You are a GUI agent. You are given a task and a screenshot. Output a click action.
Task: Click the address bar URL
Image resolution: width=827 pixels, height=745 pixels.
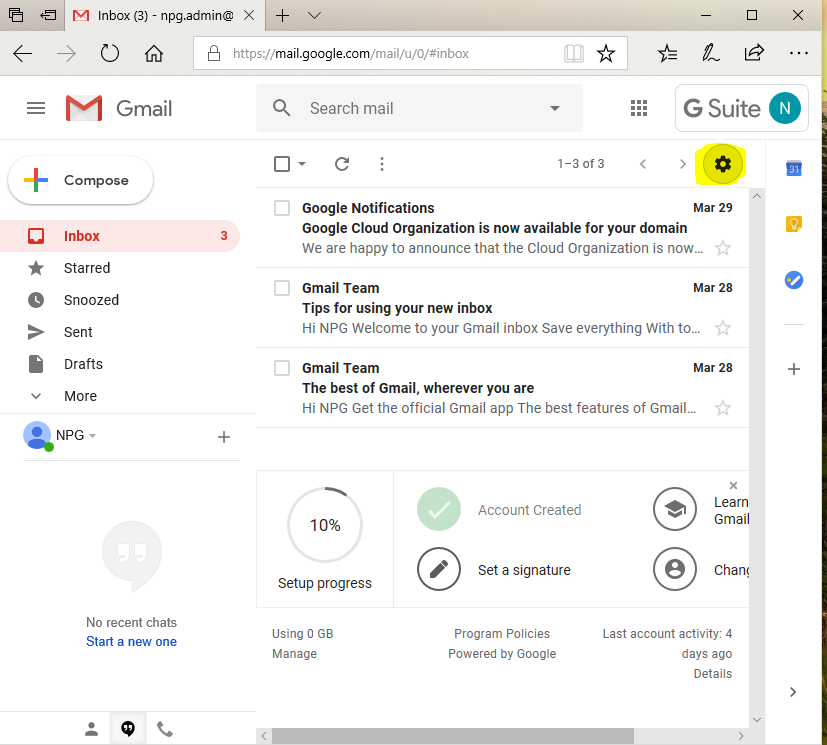coord(351,53)
